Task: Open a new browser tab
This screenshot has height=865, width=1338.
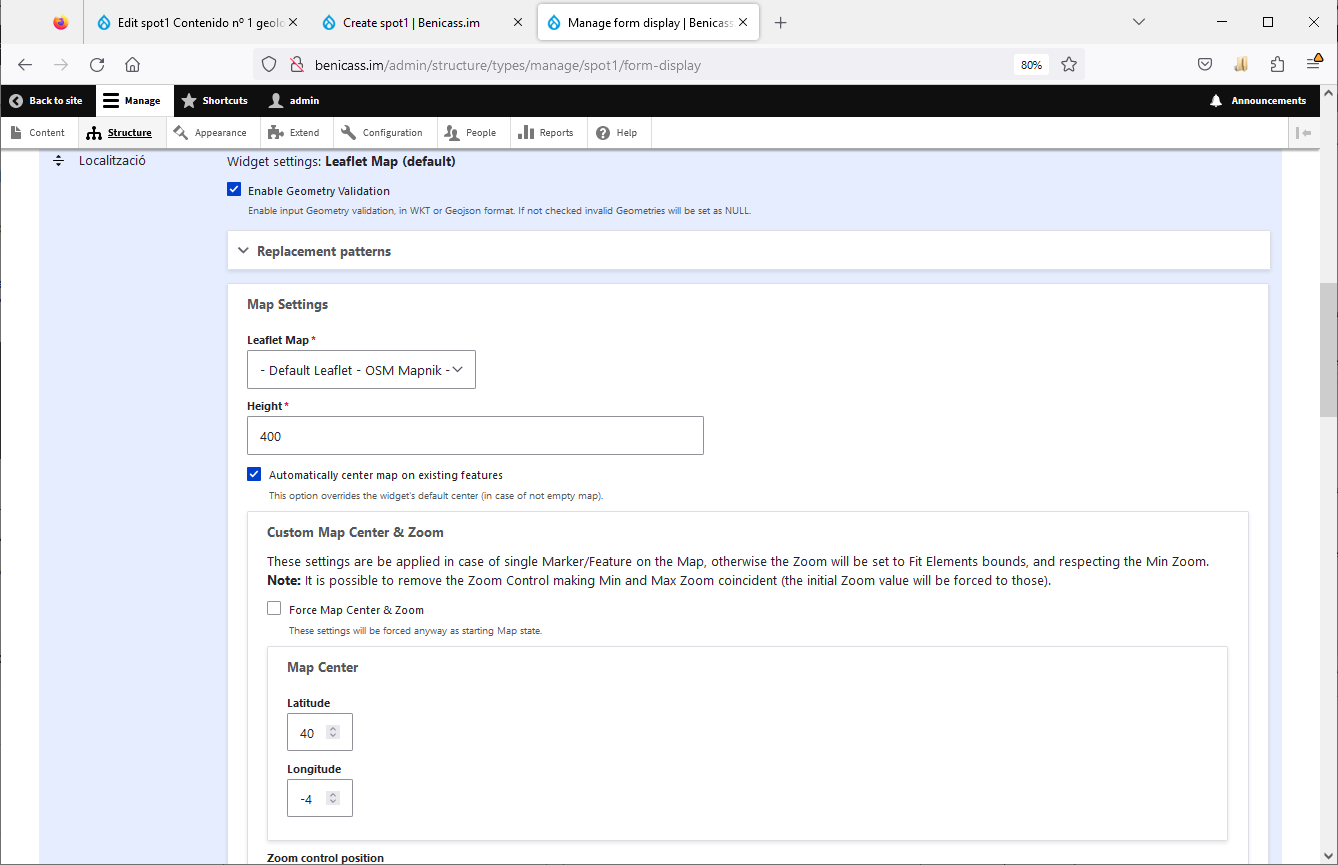Action: [x=781, y=23]
